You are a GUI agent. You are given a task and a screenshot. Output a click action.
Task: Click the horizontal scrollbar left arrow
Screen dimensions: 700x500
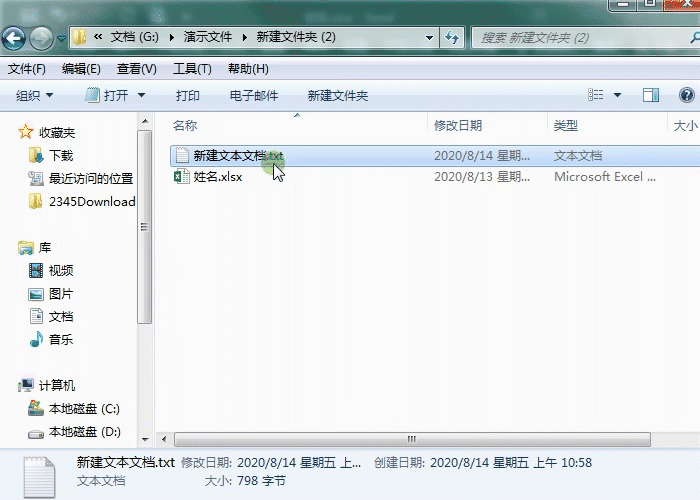[x=164, y=440]
